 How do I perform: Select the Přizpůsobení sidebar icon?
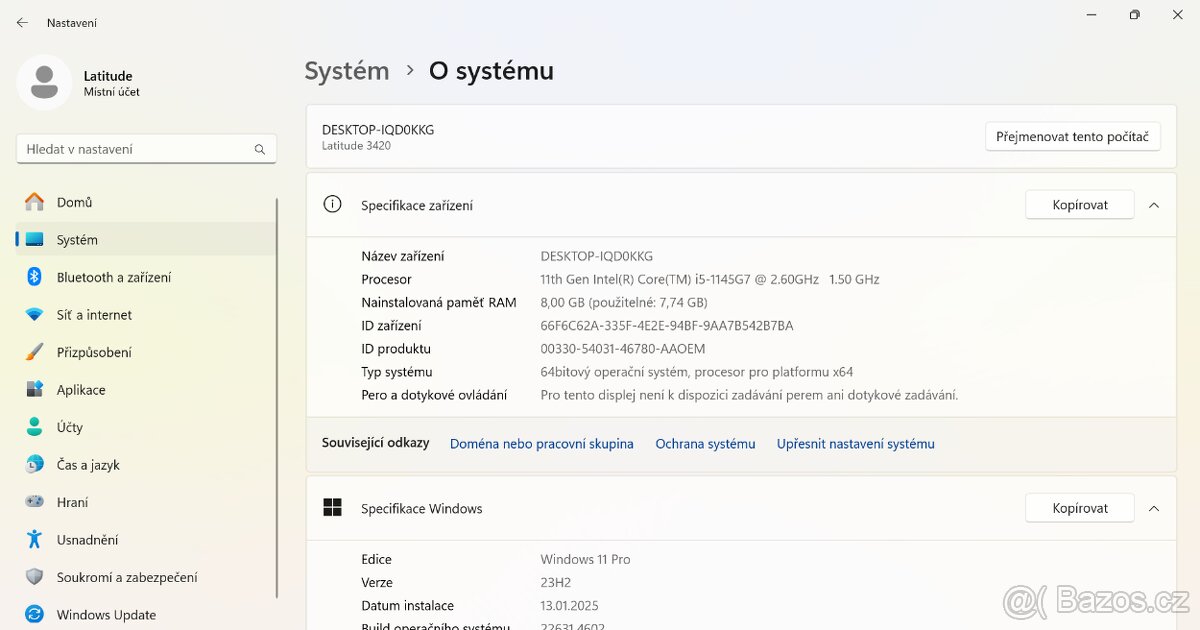point(37,352)
